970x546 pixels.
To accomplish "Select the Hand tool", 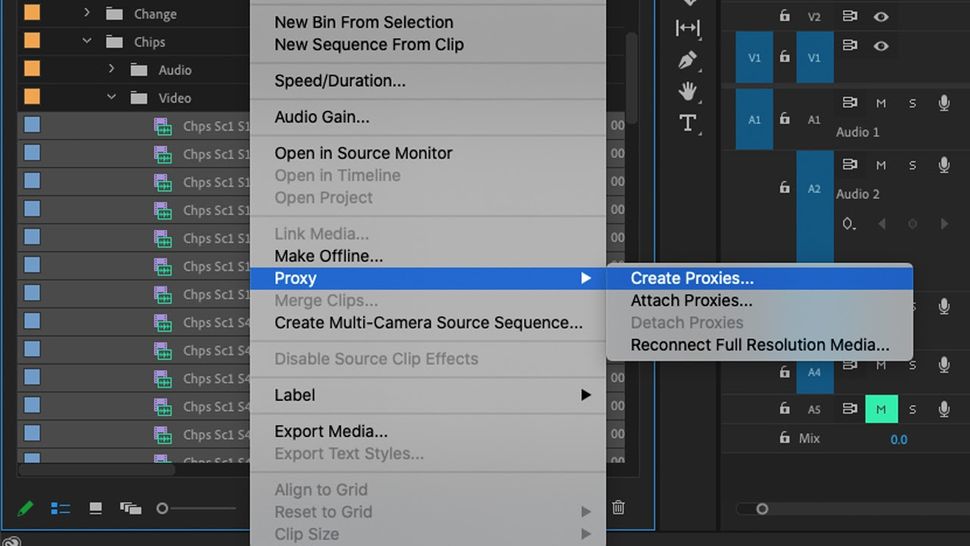I will click(x=687, y=91).
